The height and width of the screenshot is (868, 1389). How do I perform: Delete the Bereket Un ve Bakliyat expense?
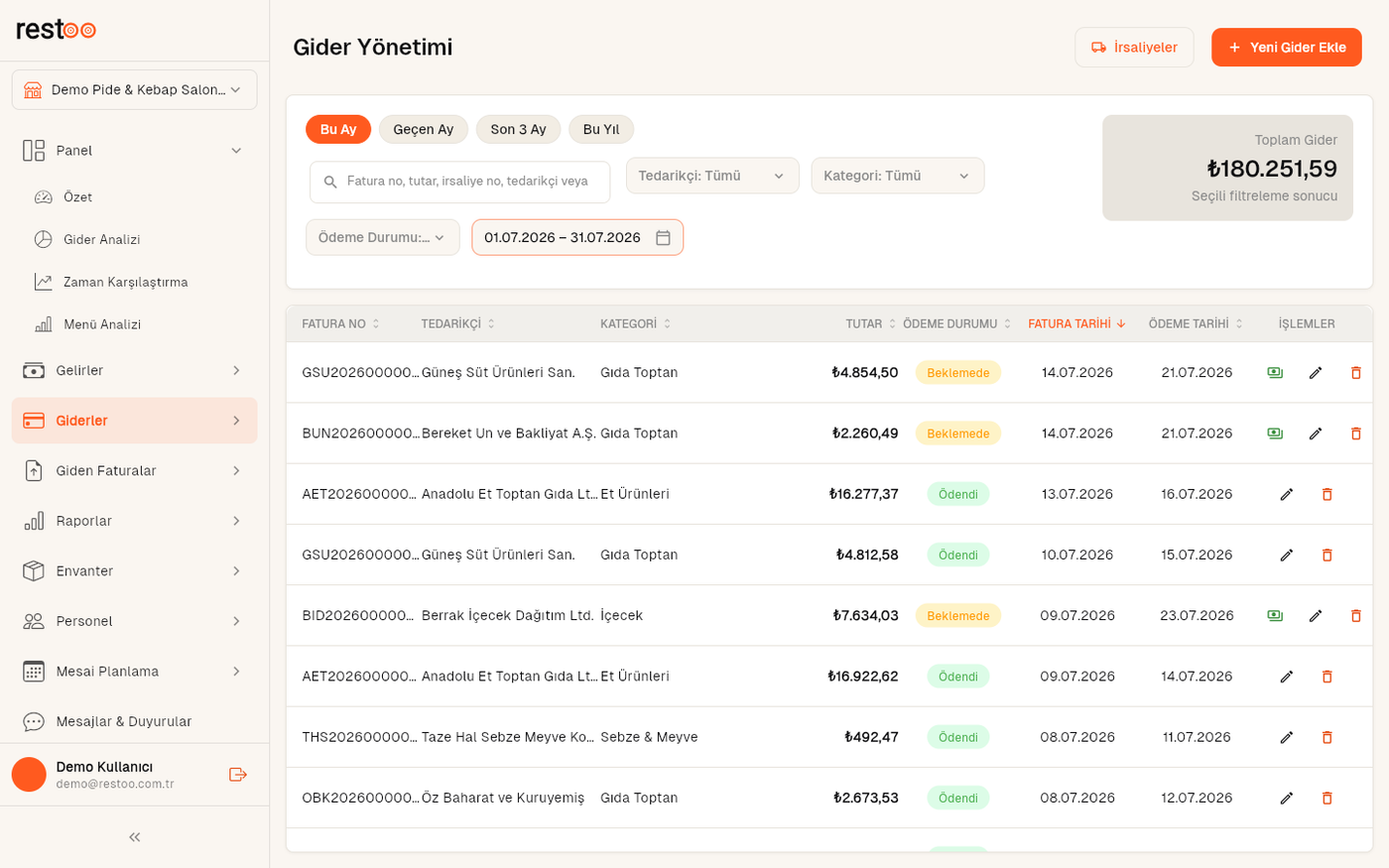1355,434
